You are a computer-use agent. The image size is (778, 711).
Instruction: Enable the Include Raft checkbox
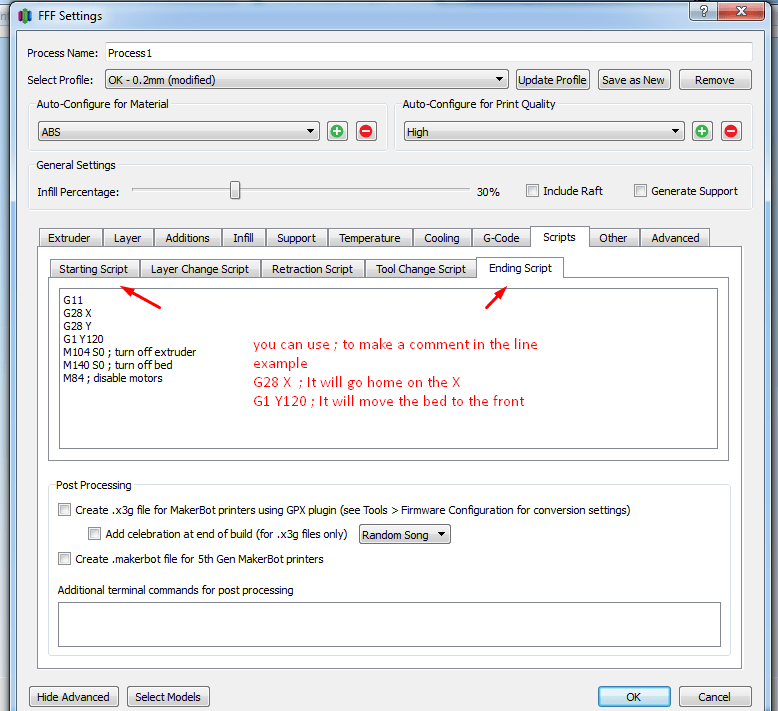click(x=533, y=191)
